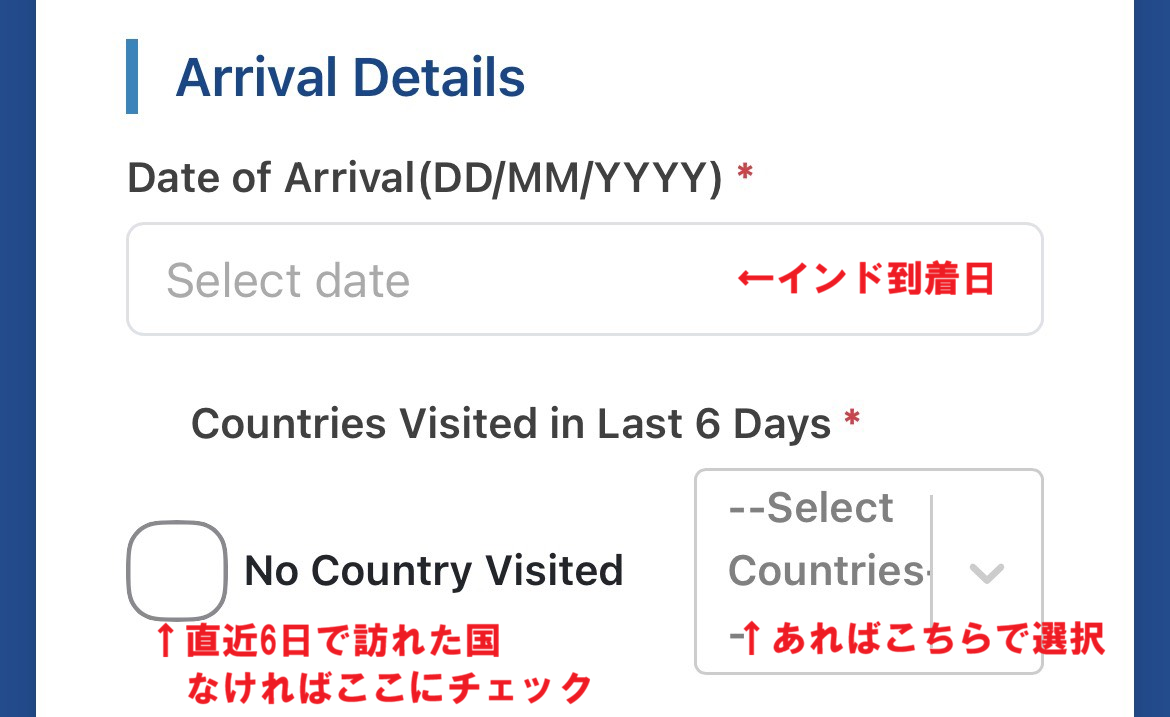Viewport: 1170px width, 717px height.
Task: Open the Select Countries dropdown
Action: click(x=868, y=570)
